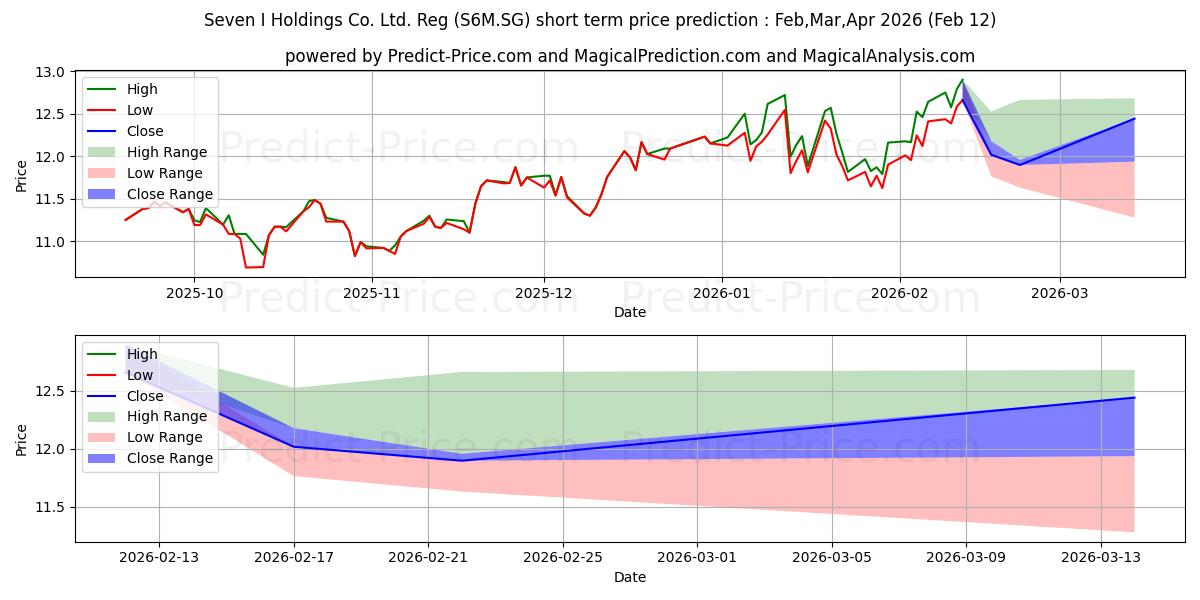This screenshot has width=1200, height=600.
Task: Click the 2025-10 tick label on upper date axis
Action: click(194, 294)
